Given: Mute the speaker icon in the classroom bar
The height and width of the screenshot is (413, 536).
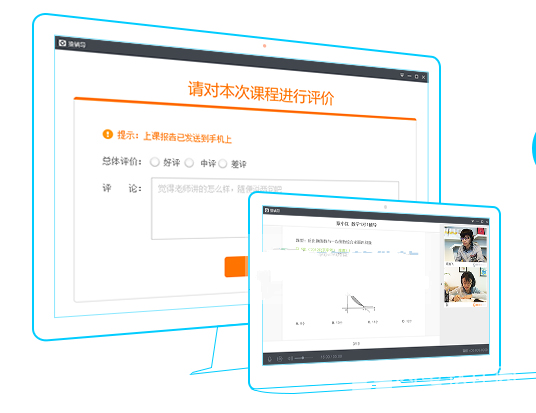Looking at the screenshot, I should [290, 358].
